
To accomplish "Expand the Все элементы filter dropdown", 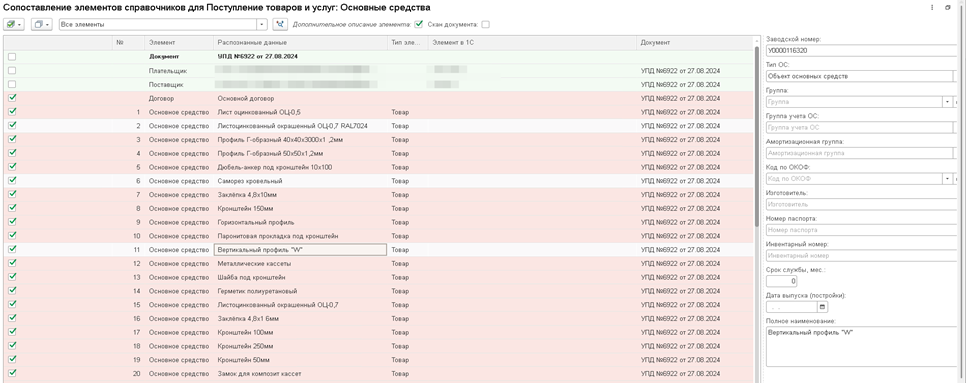I will [x=262, y=24].
